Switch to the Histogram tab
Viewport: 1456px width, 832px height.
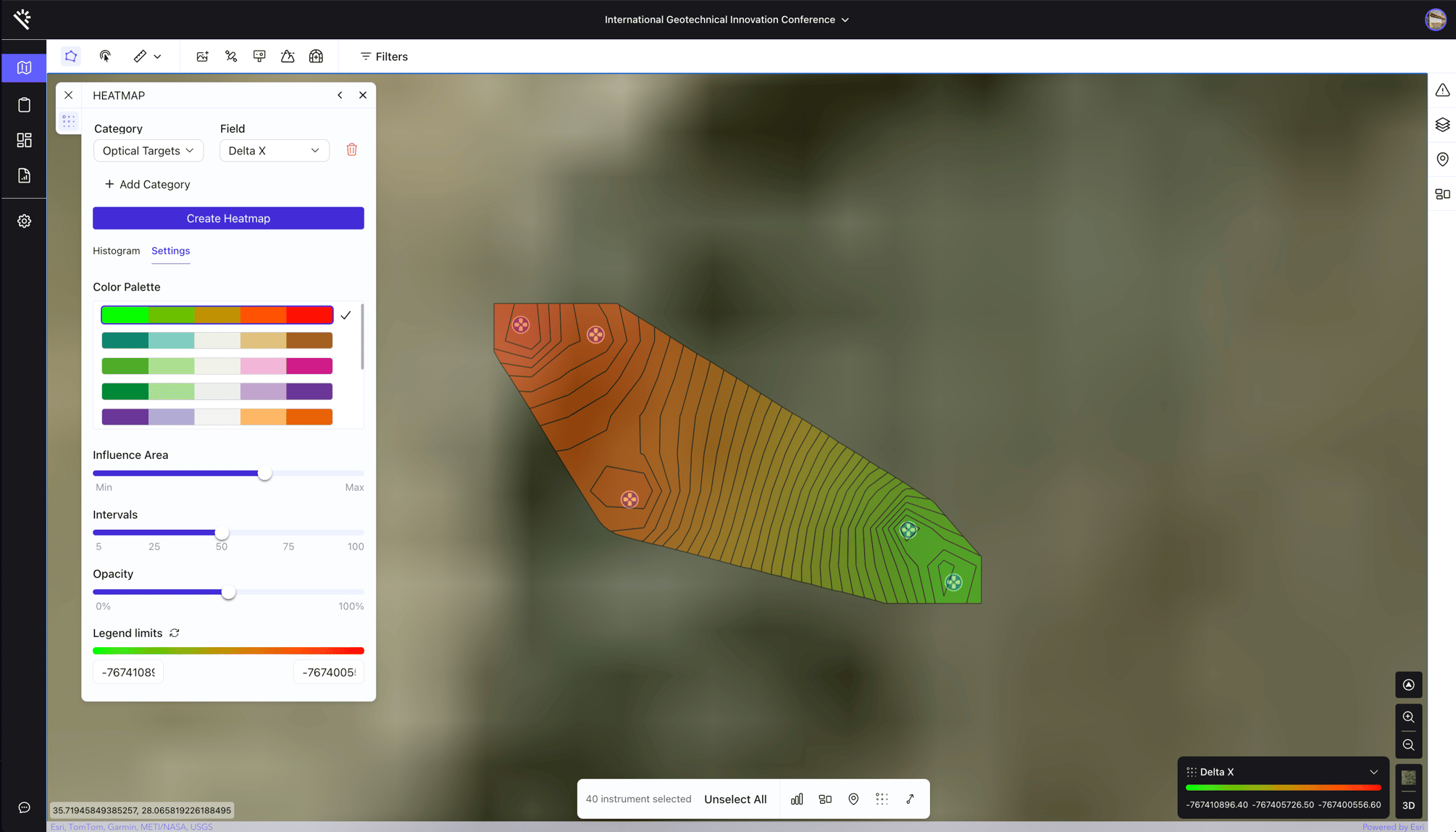pos(116,251)
